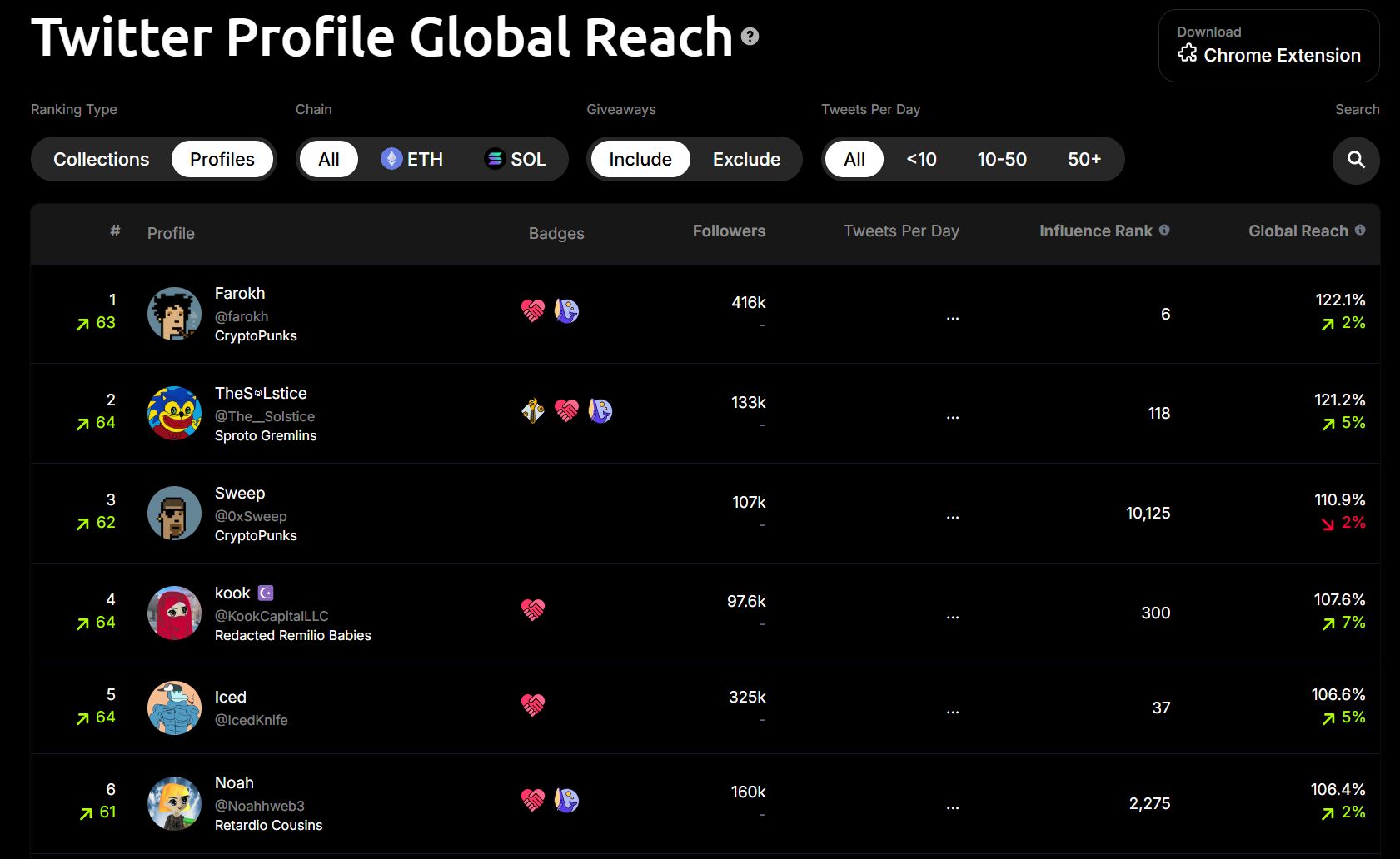Filter chain by SOL
The image size is (1400, 859).
tap(516, 160)
